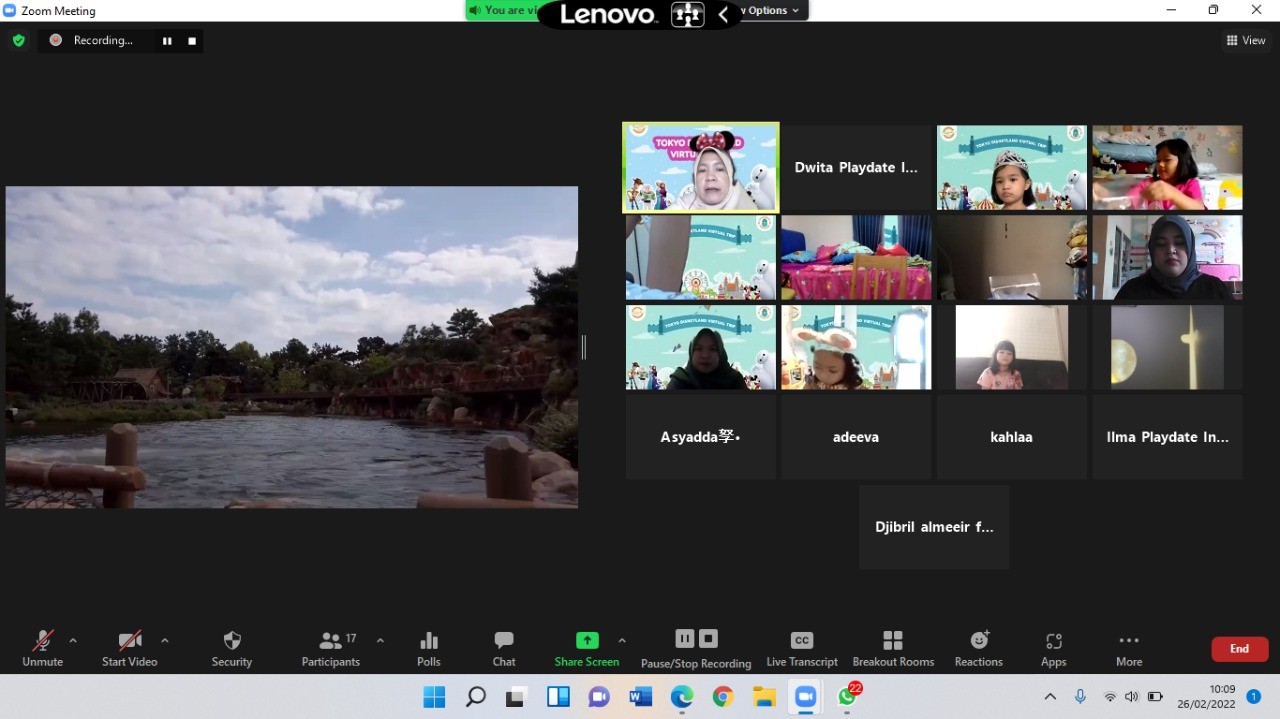Image resolution: width=1280 pixels, height=719 pixels.
Task: Click the speaker volume tray icon
Action: pyautogui.click(x=1132, y=696)
